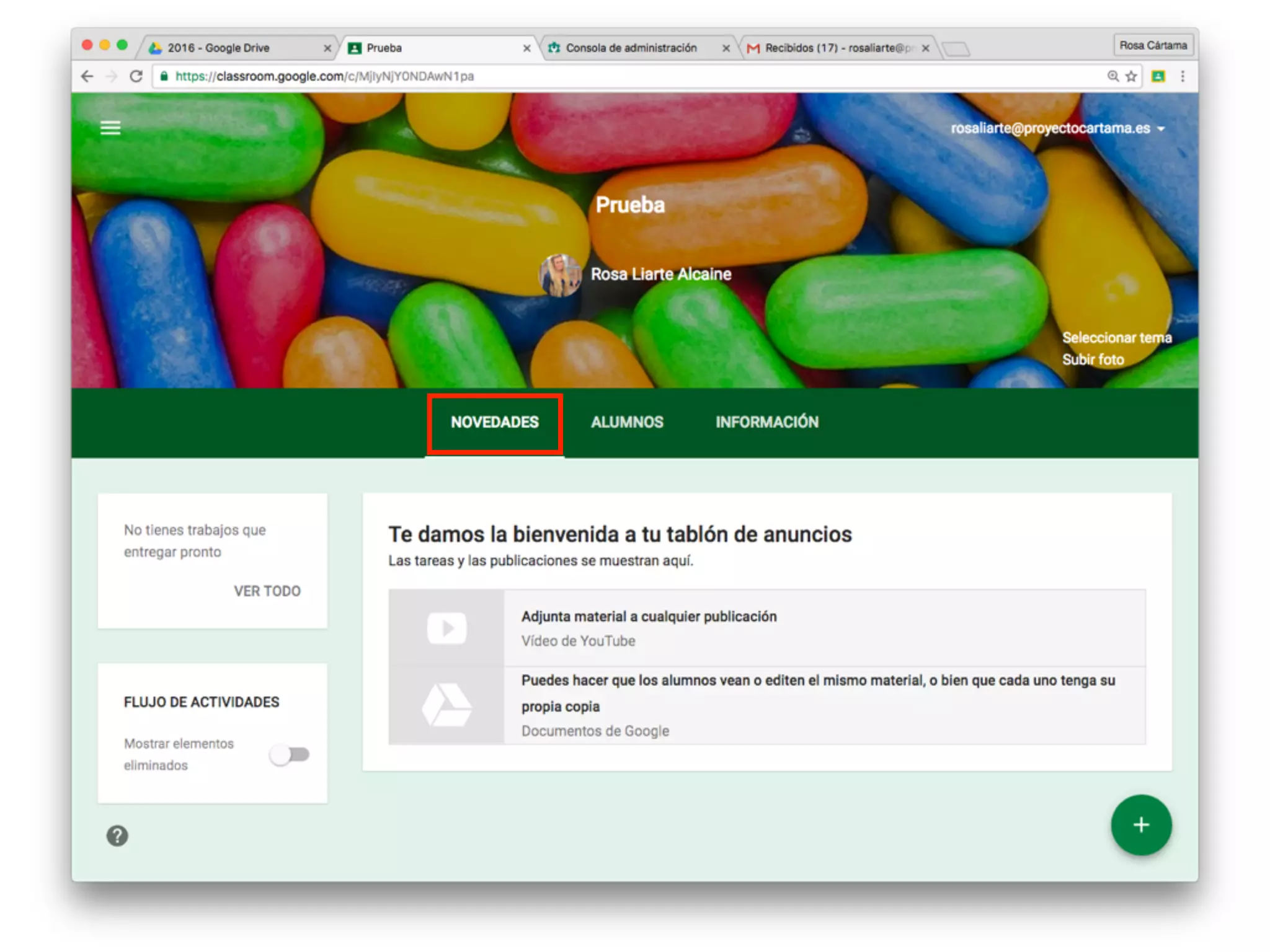
Task: Click Seleccionar tema link
Action: 1116,338
